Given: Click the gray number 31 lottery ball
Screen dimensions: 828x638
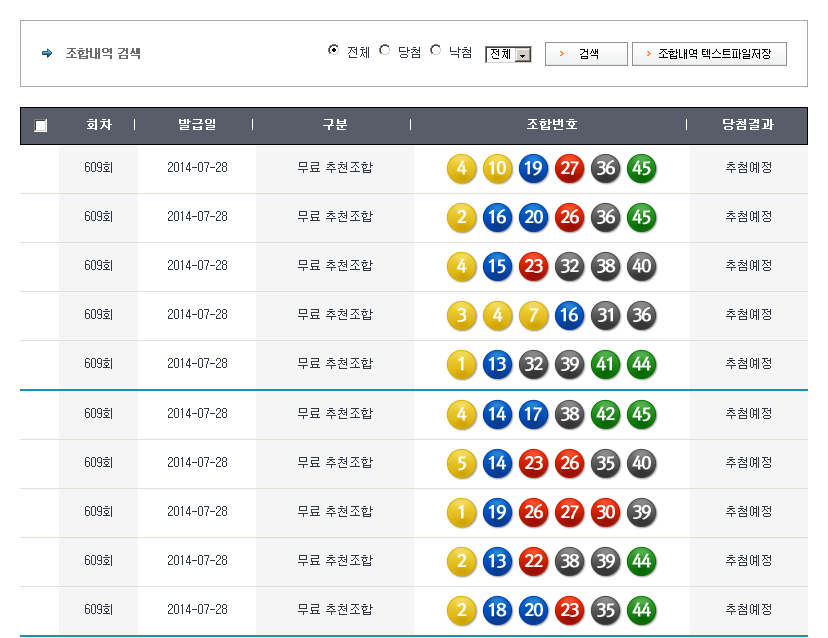Looking at the screenshot, I should click(606, 315).
